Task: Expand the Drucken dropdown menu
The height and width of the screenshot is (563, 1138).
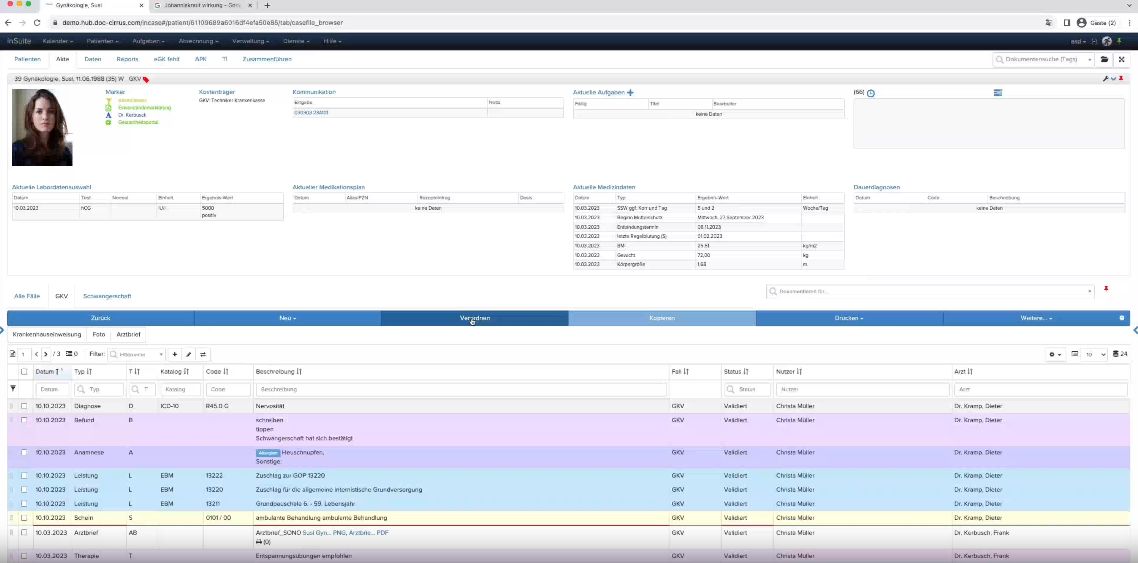Action: coord(848,318)
